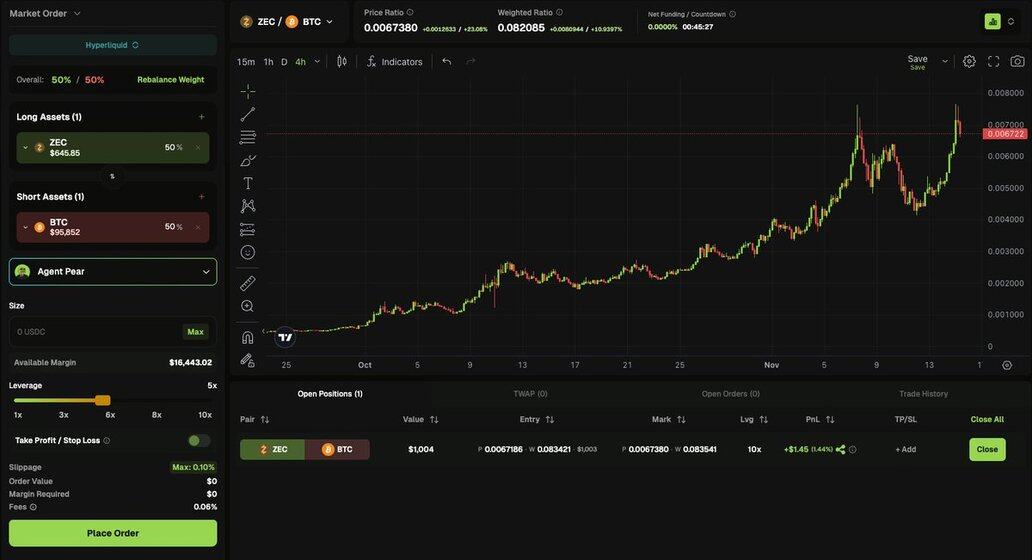
Task: Toggle Take Profit / Stop Loss switch
Action: (199, 440)
